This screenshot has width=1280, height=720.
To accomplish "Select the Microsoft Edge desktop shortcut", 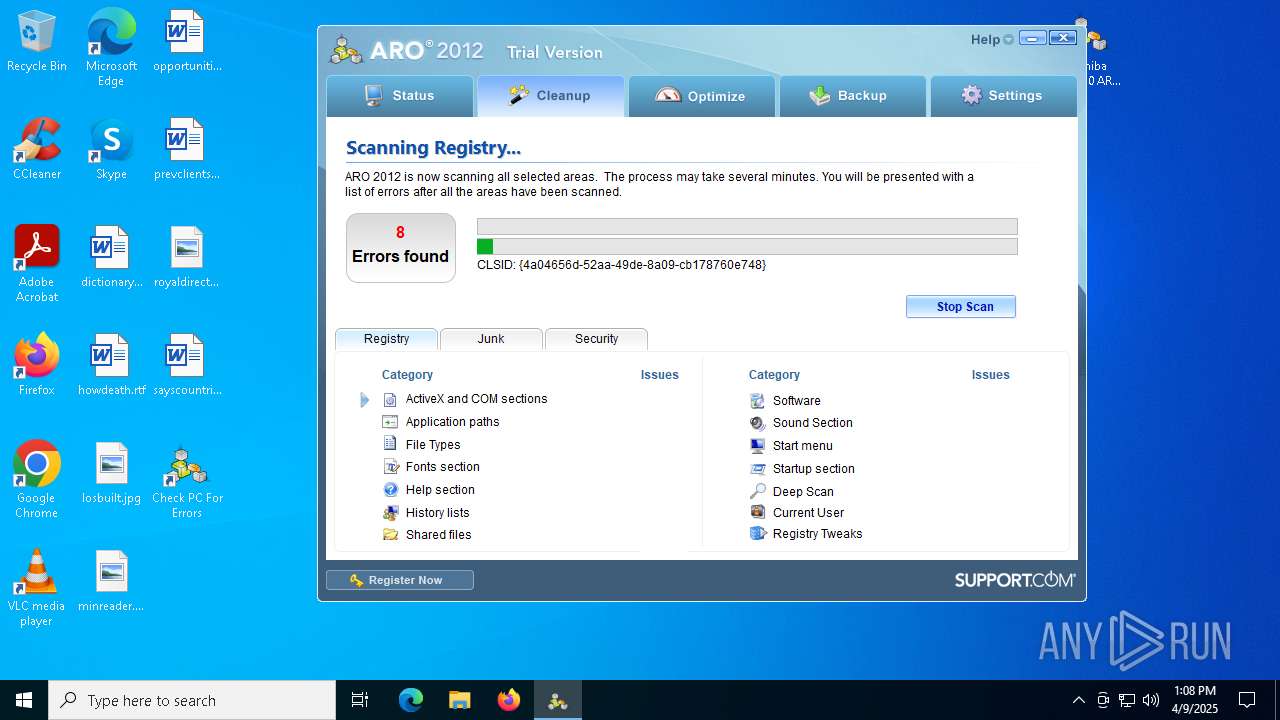I will (111, 48).
